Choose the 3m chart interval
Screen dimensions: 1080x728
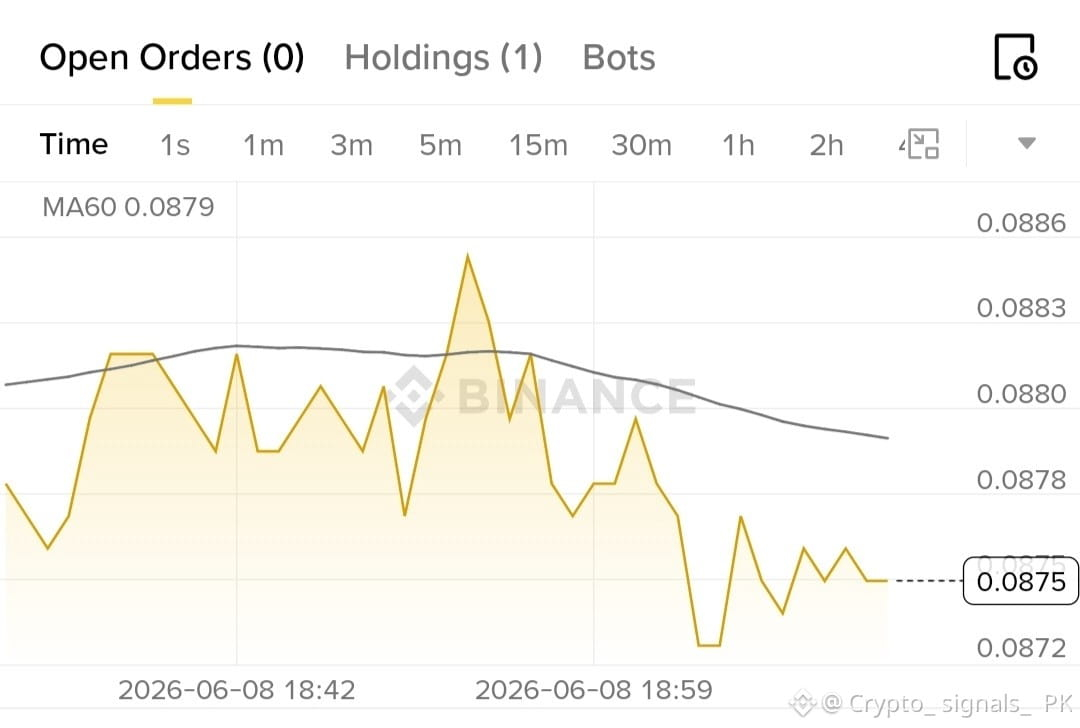351,145
